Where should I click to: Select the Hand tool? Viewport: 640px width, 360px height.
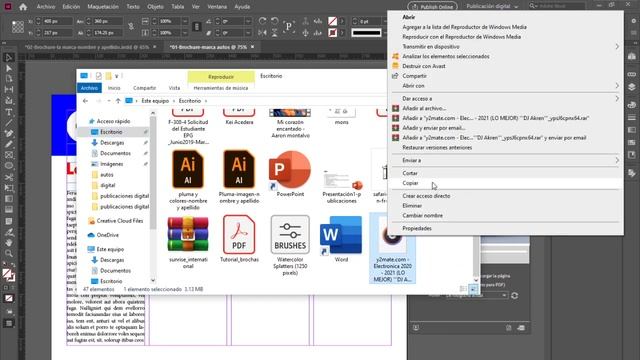[x=9, y=243]
